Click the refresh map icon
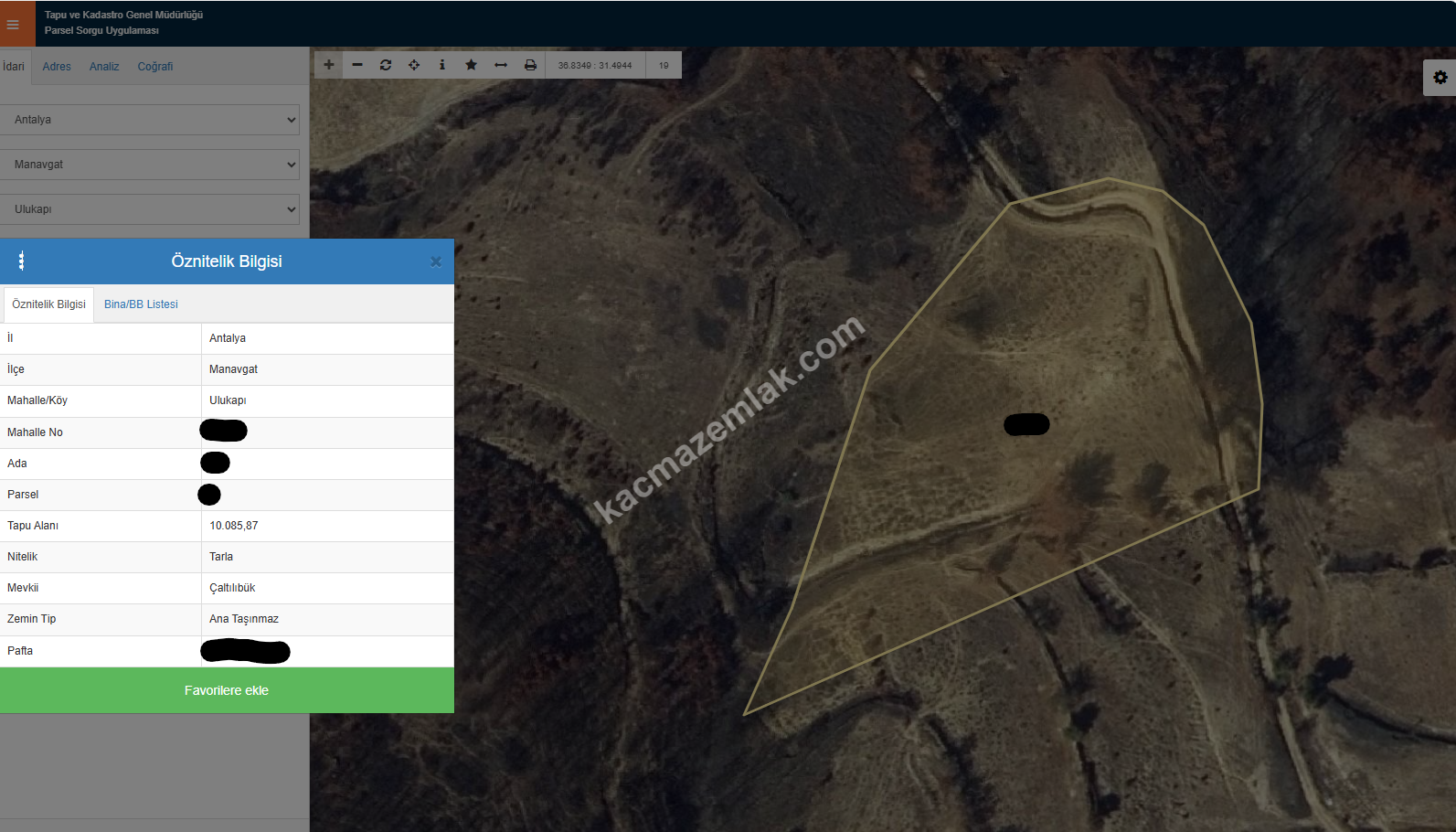The image size is (1456, 832). 386,65
